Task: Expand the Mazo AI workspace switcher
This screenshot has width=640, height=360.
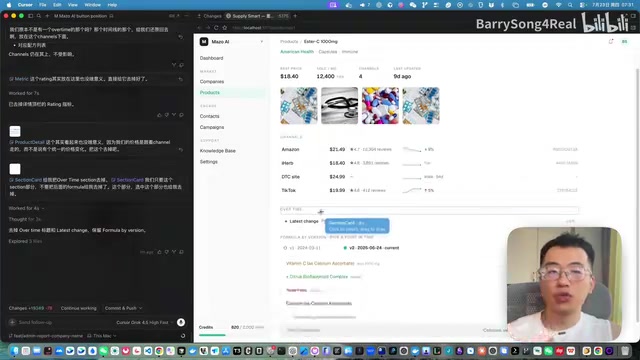Action: tap(262, 42)
